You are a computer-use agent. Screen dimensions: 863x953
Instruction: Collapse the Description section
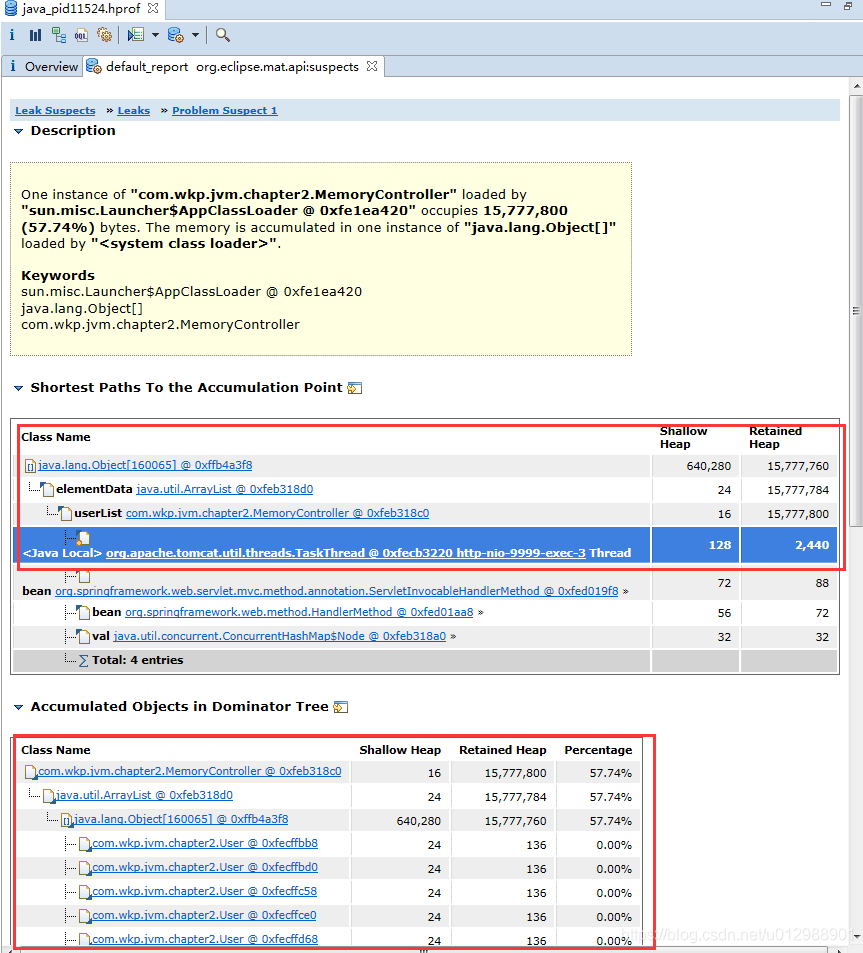18,131
